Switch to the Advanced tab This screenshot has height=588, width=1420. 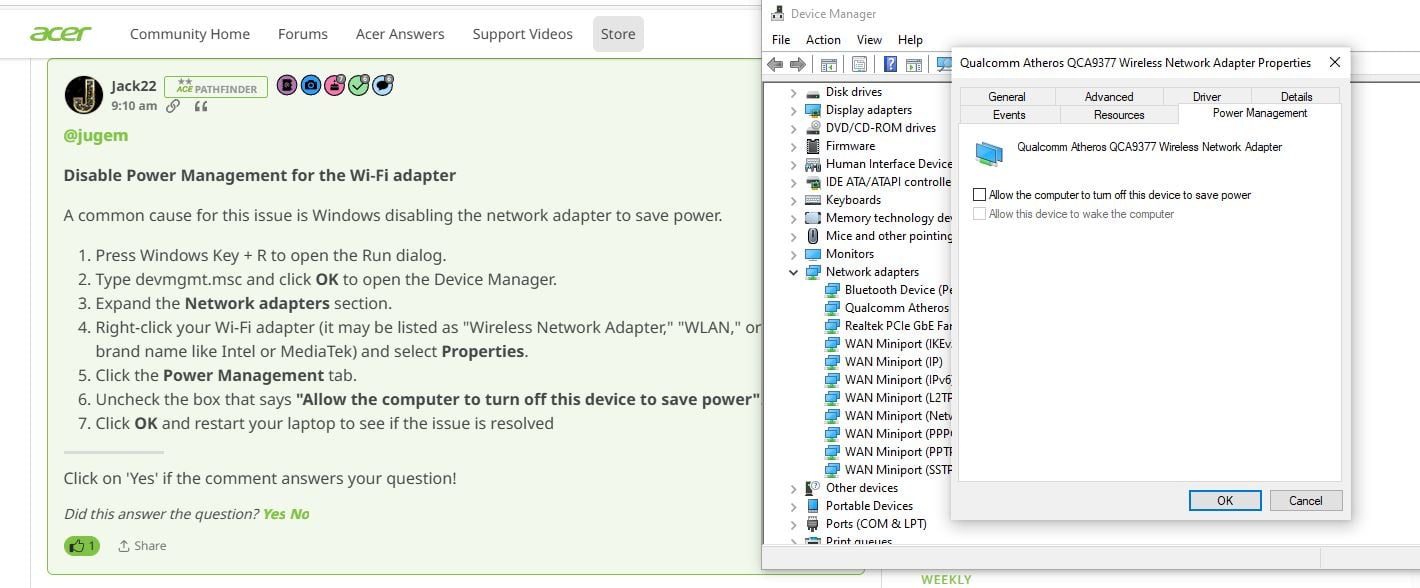1109,97
